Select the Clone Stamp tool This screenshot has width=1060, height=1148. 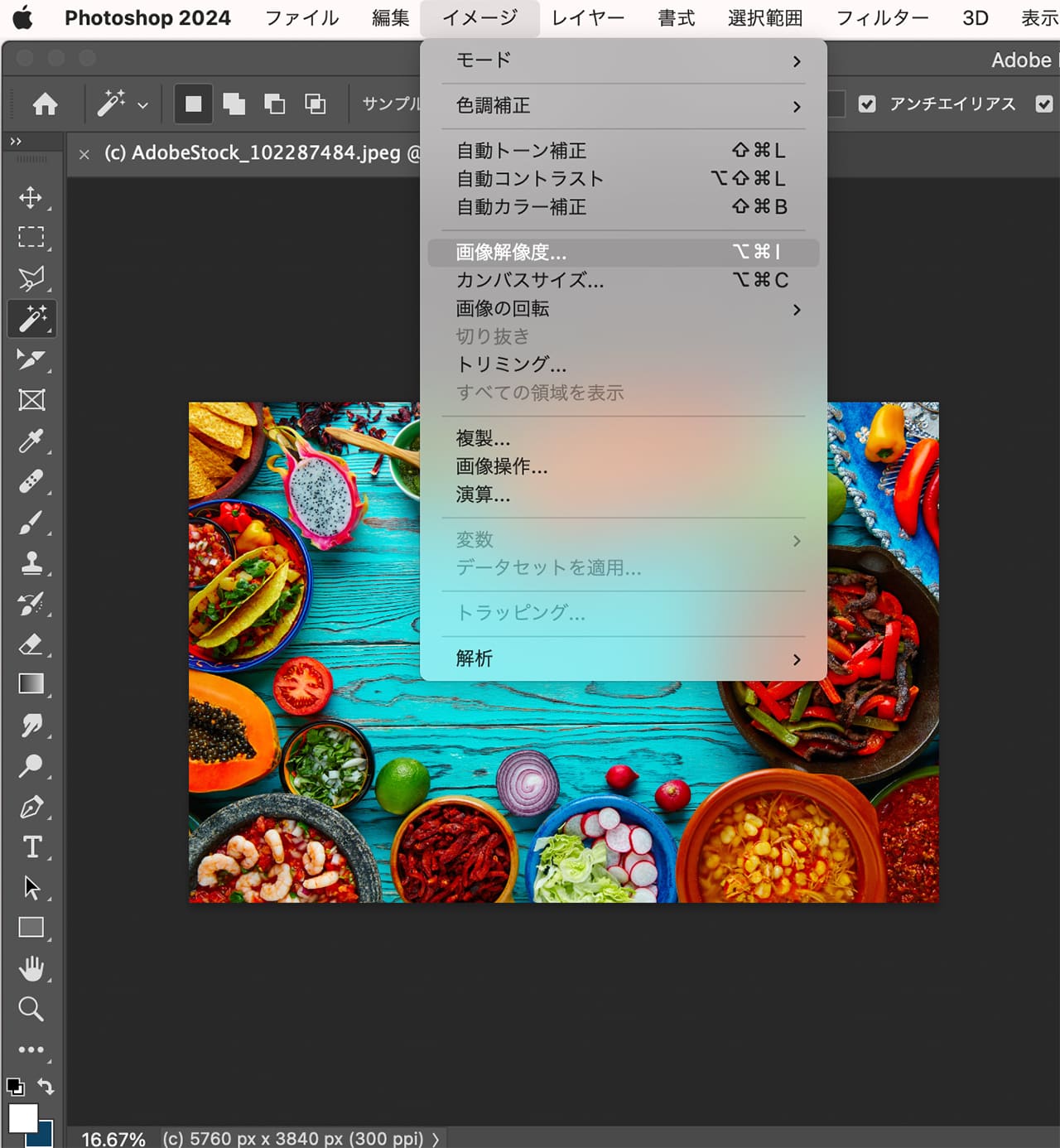31,563
